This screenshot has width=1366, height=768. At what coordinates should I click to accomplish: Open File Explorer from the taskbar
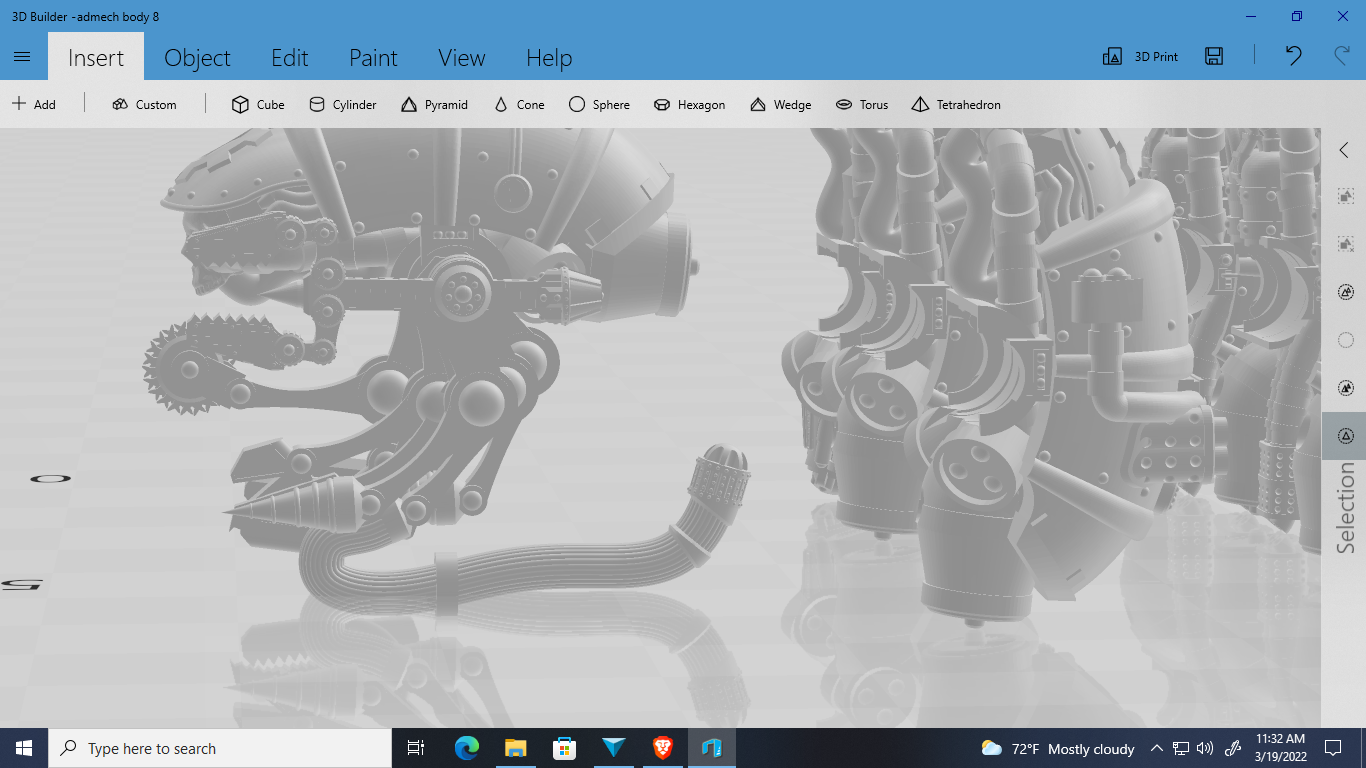pyautogui.click(x=515, y=748)
